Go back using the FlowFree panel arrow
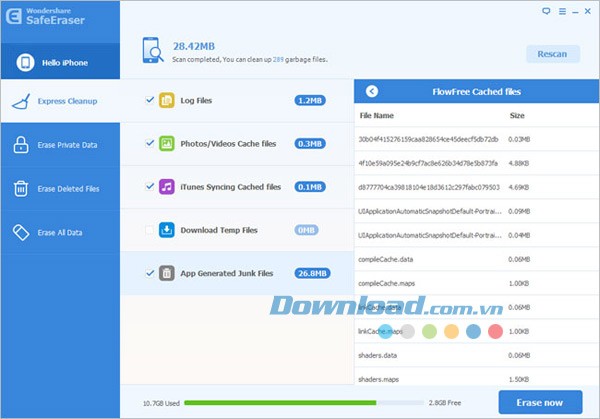Viewport: 600px width, 419px height. [x=372, y=91]
